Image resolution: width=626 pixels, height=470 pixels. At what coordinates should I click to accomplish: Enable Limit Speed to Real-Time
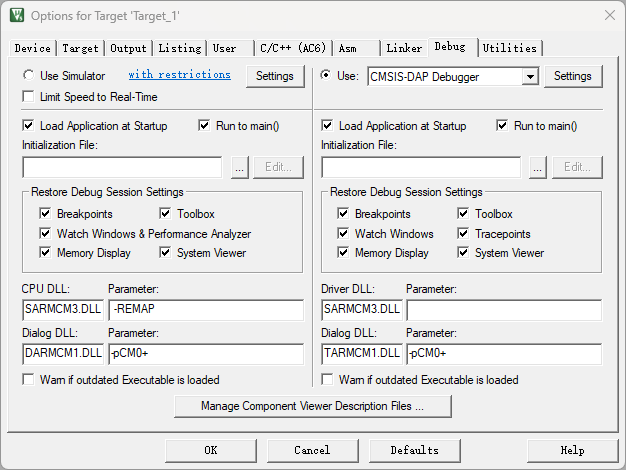(x=28, y=97)
